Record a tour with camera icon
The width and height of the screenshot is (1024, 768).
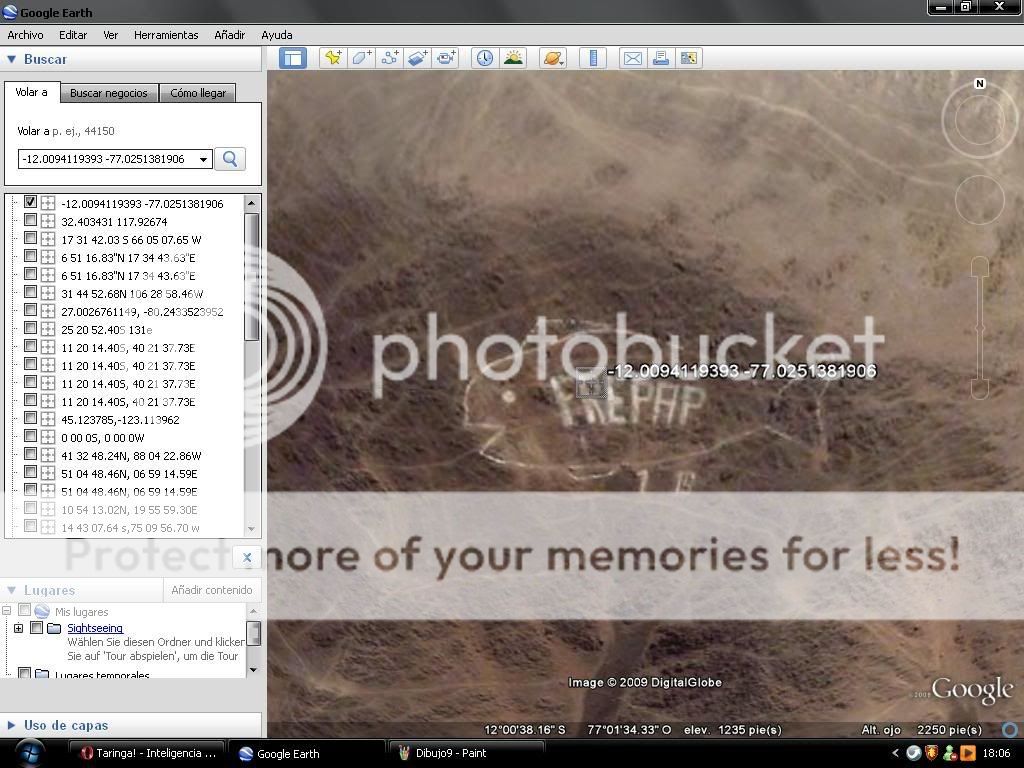[x=446, y=58]
